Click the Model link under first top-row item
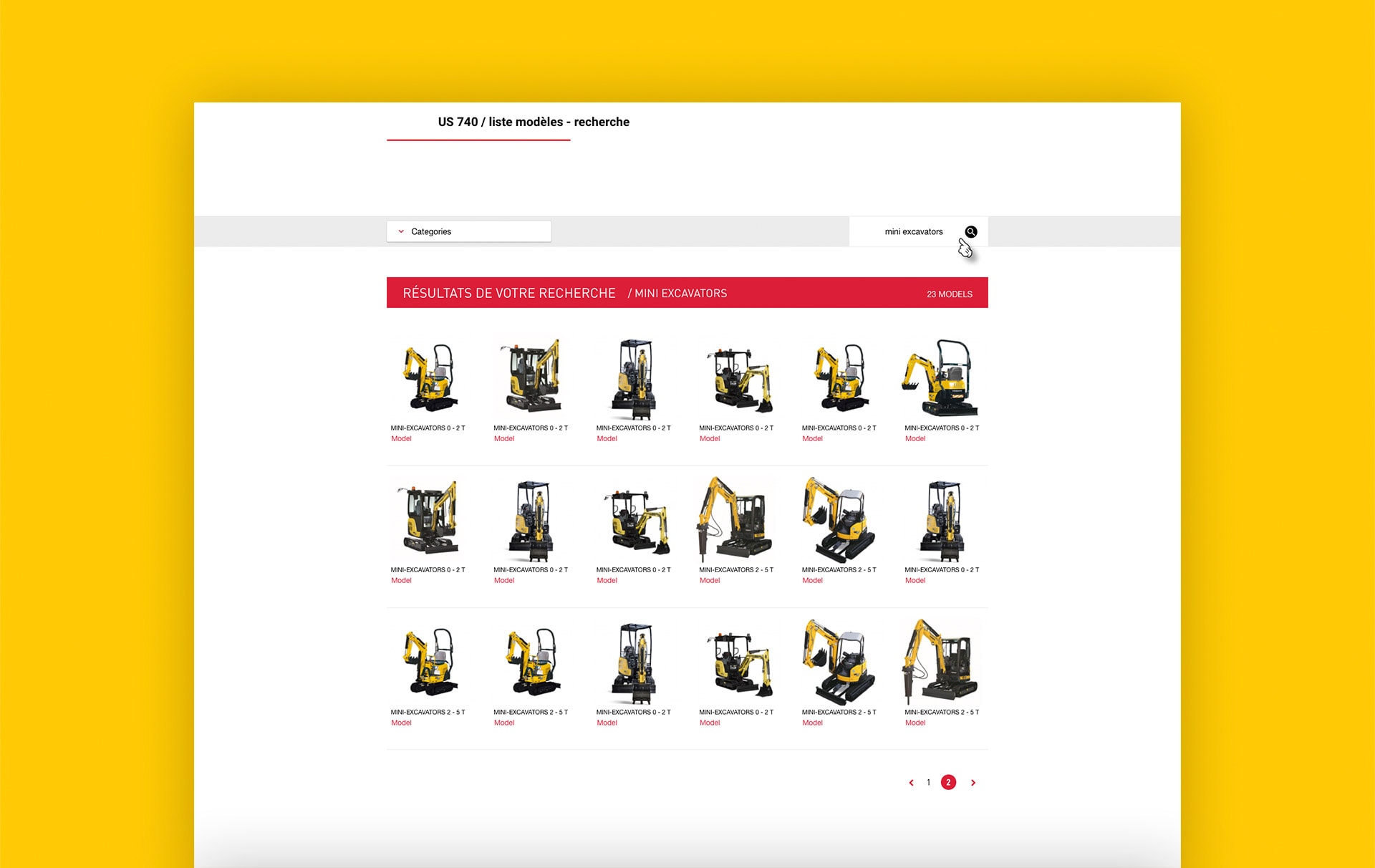This screenshot has width=1375, height=868. pyautogui.click(x=401, y=438)
